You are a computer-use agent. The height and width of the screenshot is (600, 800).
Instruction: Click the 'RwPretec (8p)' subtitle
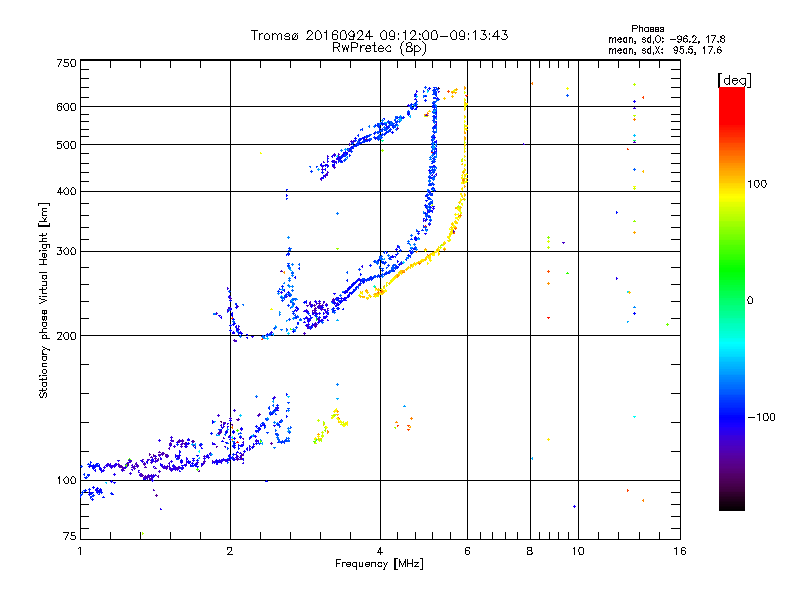379,48
